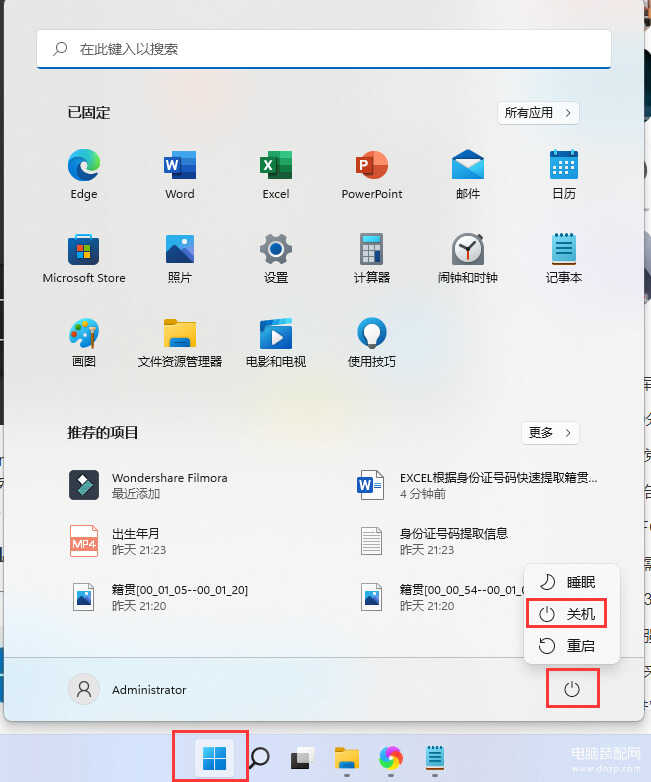The height and width of the screenshot is (782, 651).
Task: Click the search box 在此键入以搜索
Action: (324, 48)
